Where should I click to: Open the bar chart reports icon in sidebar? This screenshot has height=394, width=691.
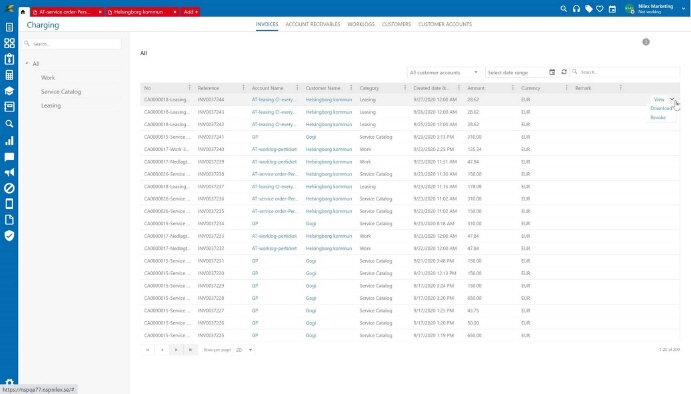tap(9, 141)
